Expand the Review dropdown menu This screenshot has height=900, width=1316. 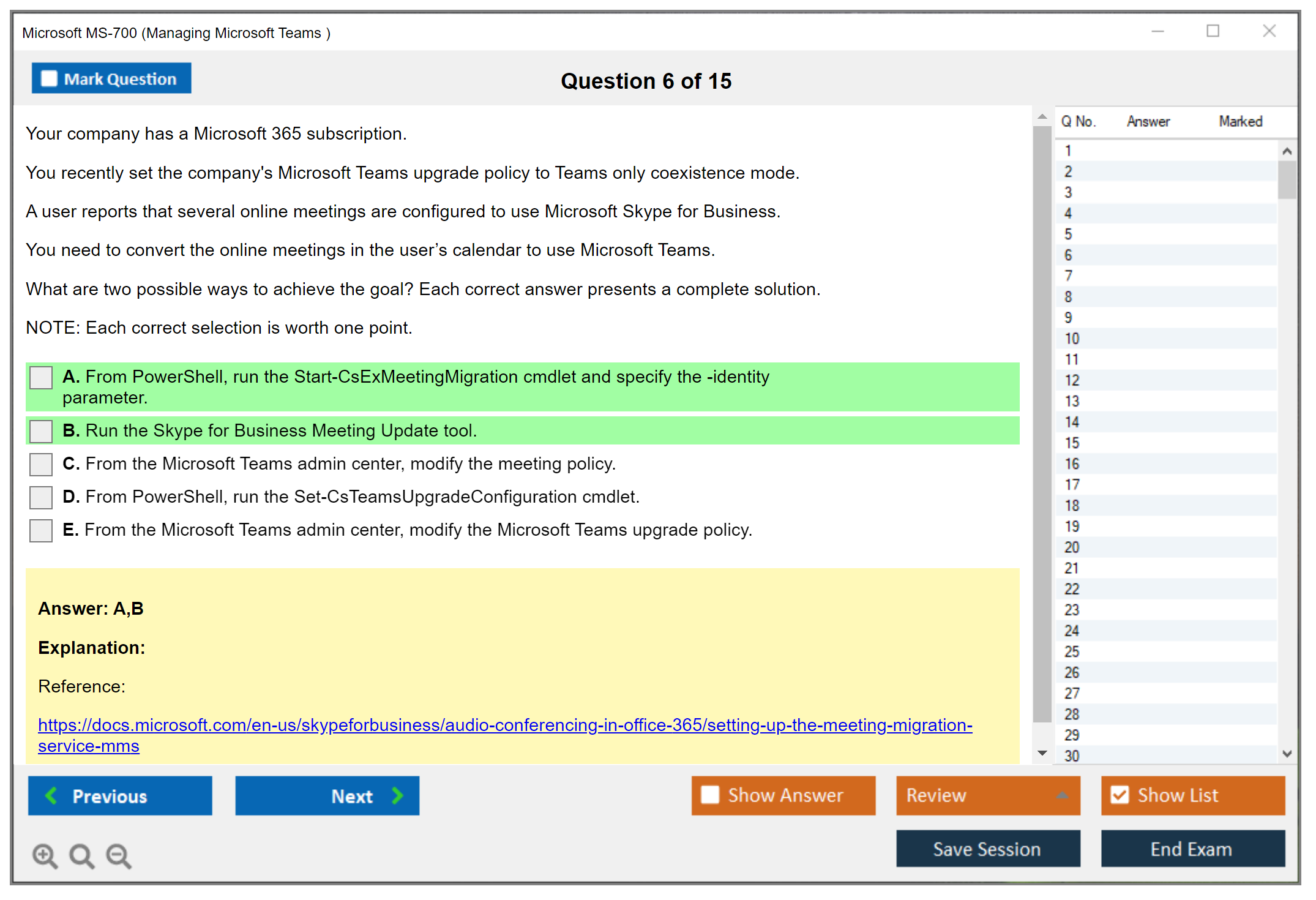pos(1062,795)
